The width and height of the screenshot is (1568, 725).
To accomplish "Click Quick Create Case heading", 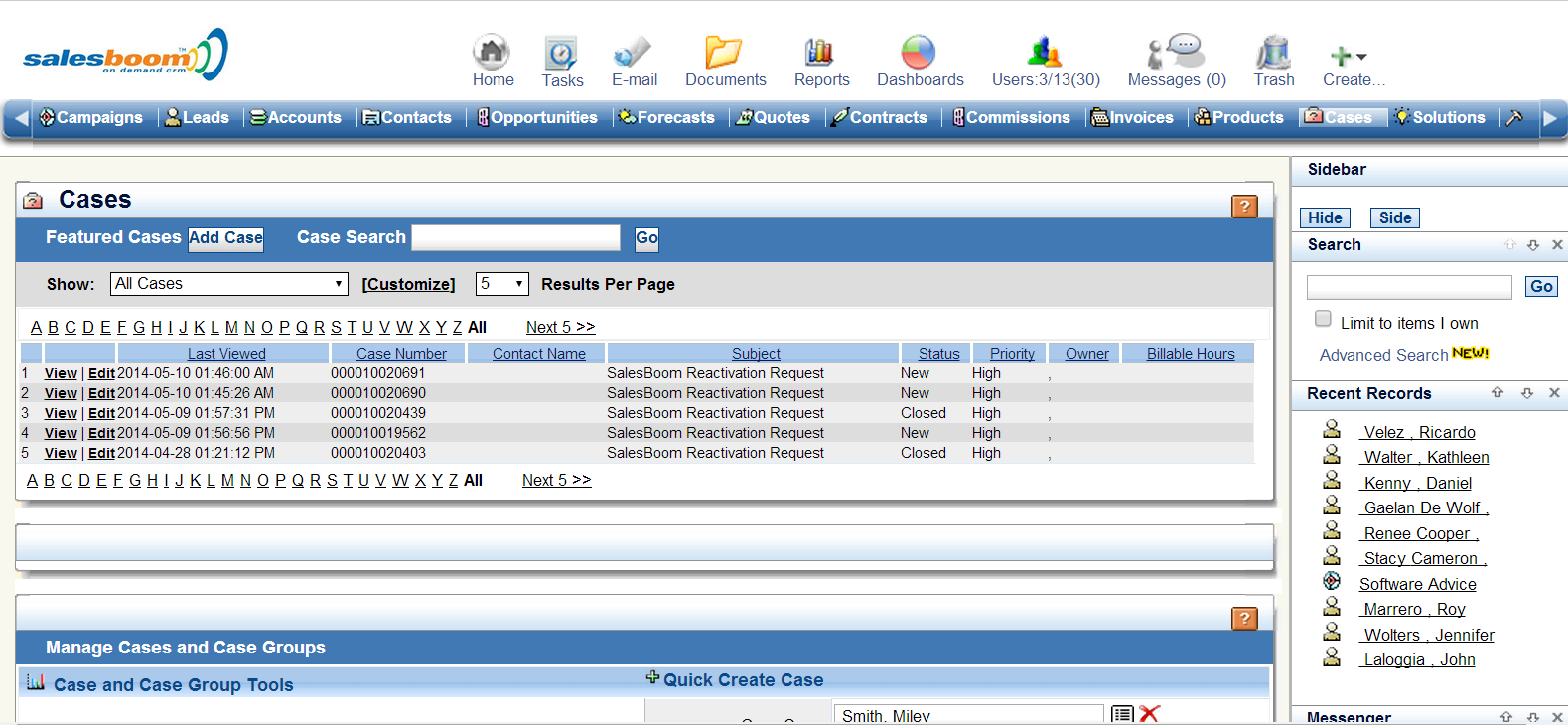I will [x=743, y=680].
